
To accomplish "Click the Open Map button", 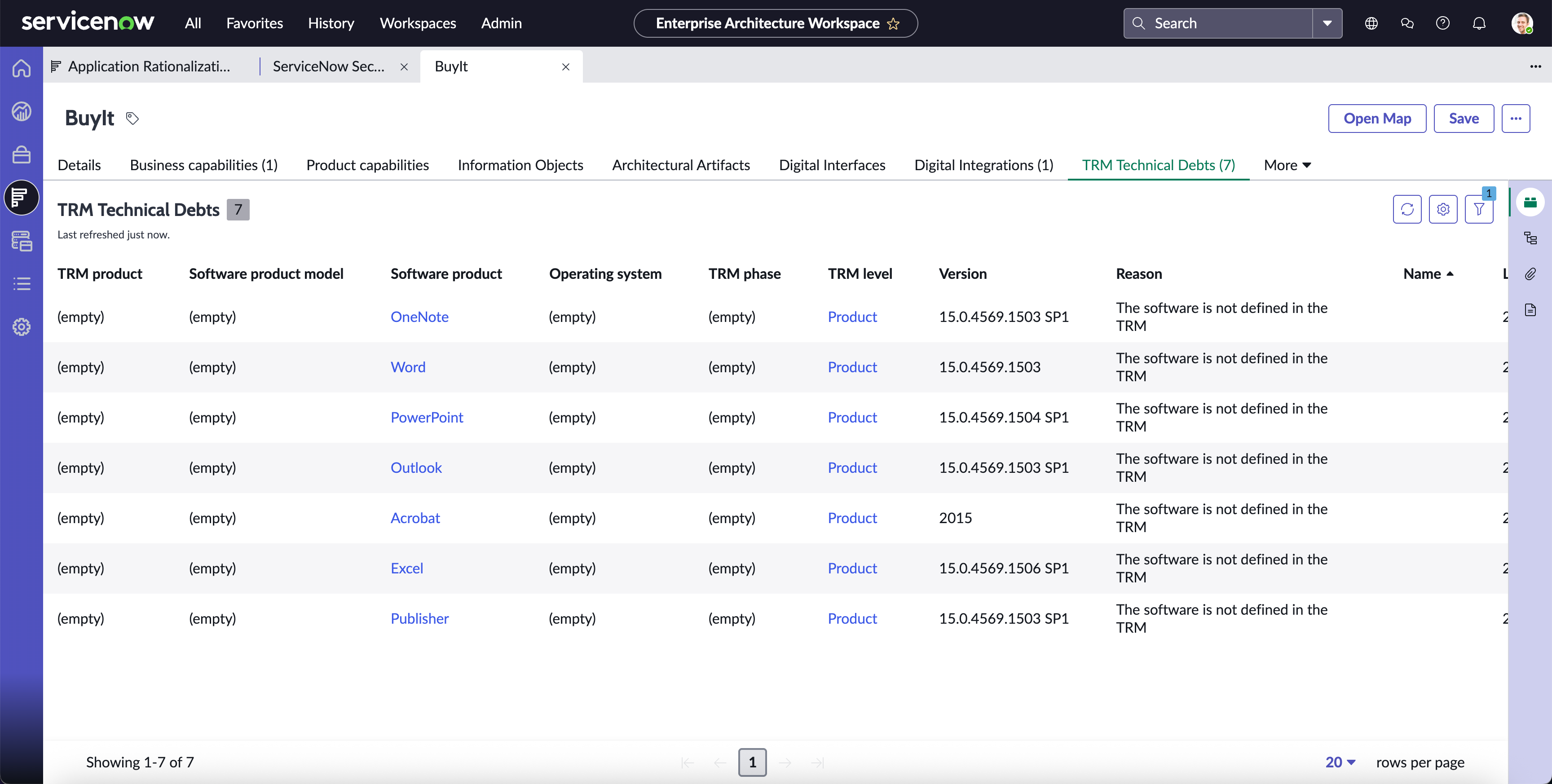I will (x=1377, y=118).
